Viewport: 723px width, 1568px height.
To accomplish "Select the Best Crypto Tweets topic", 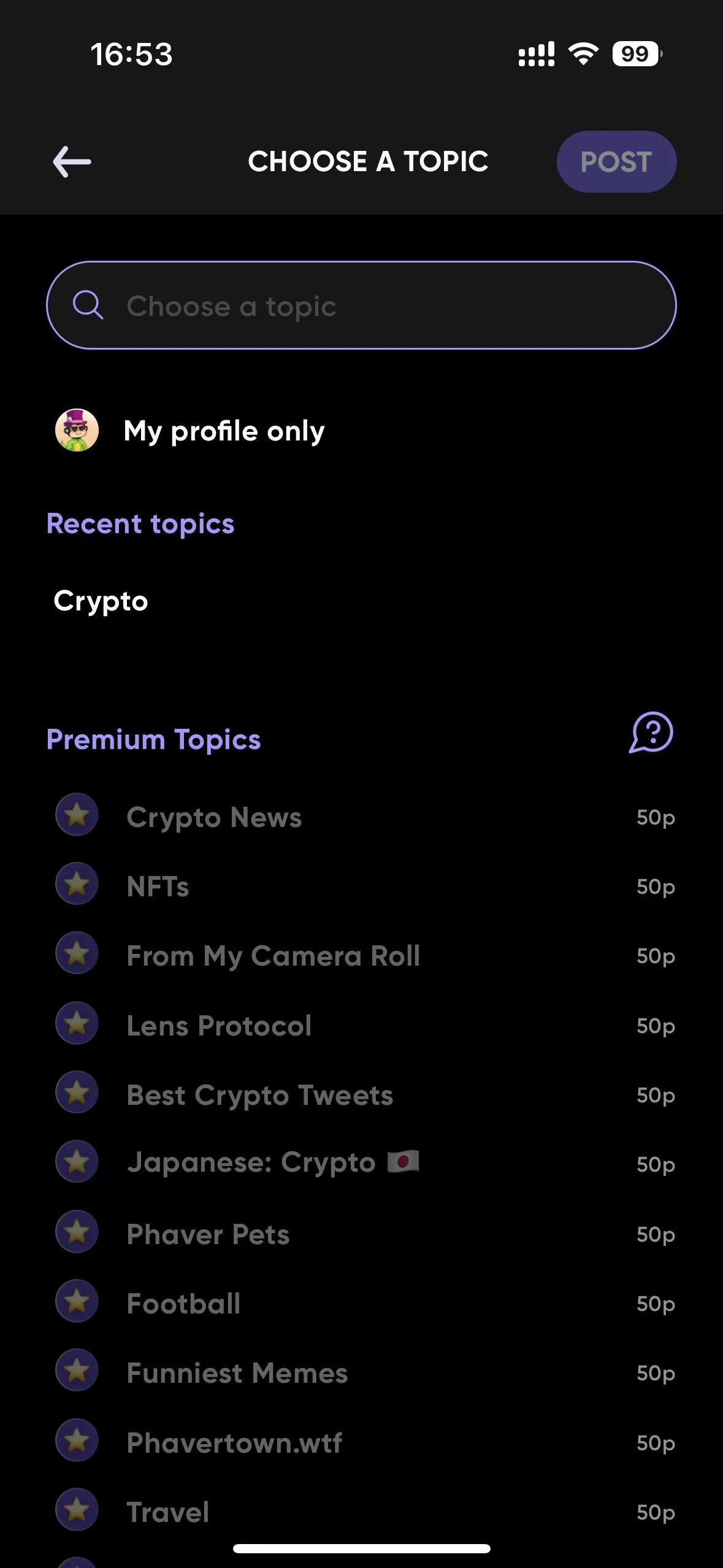I will click(x=259, y=1095).
